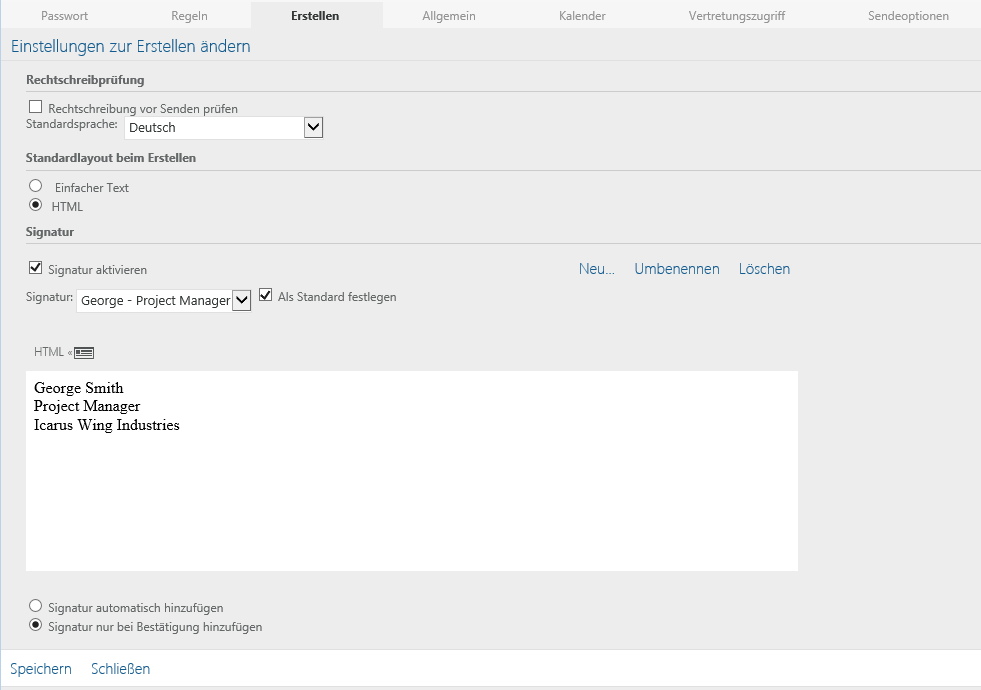Screen dimensions: 981x690
Task: Click the Umbenennen link
Action: (x=676, y=269)
